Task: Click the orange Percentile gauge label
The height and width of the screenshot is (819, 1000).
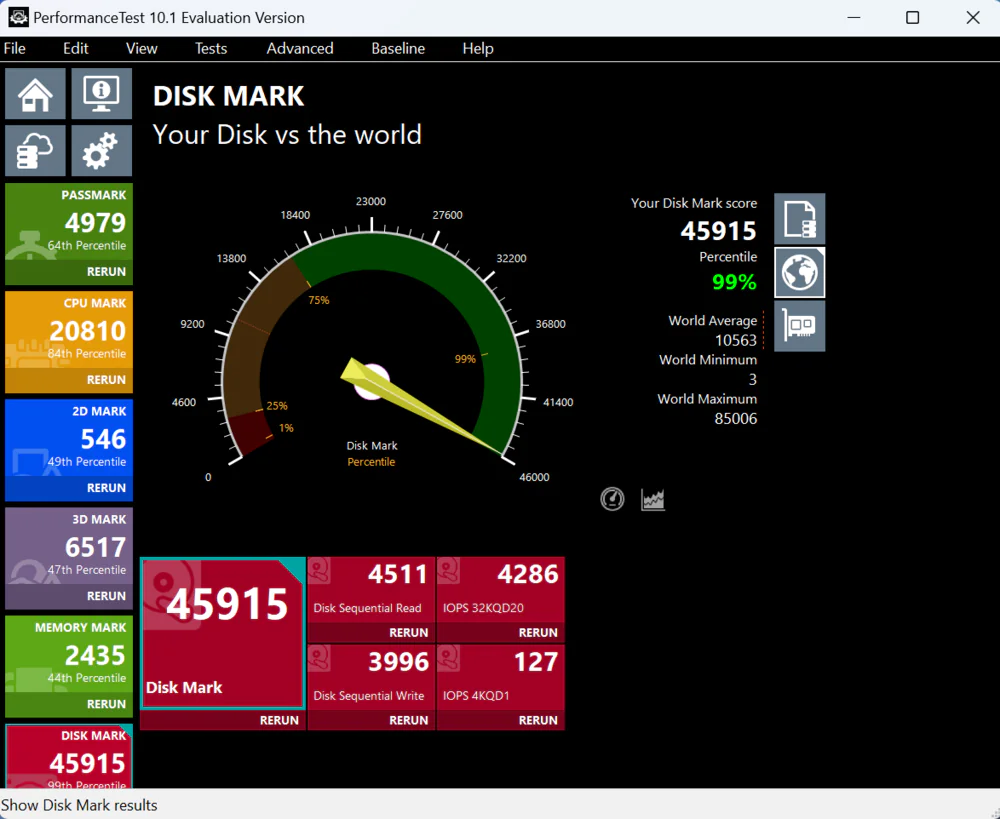Action: [371, 462]
